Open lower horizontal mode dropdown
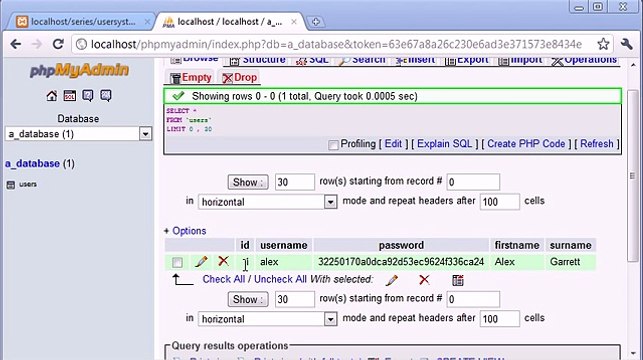This screenshot has height=360, width=643. tap(267, 319)
